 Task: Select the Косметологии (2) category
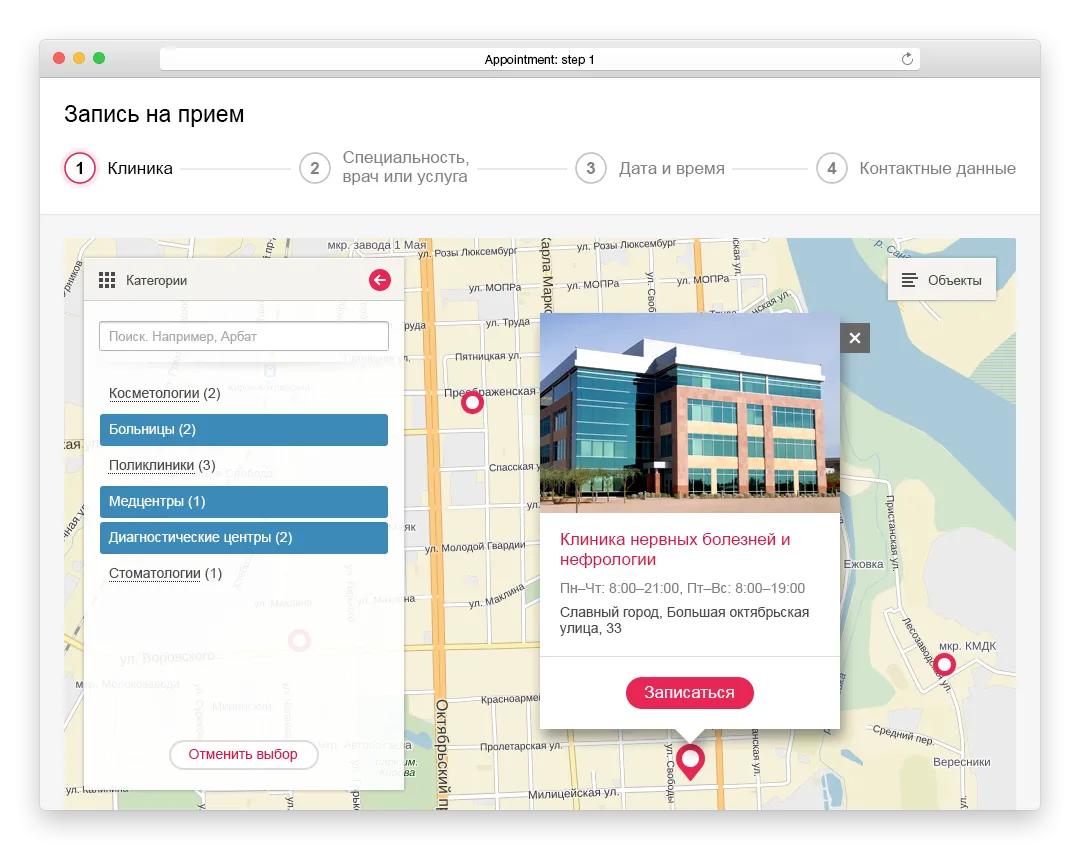coord(165,393)
